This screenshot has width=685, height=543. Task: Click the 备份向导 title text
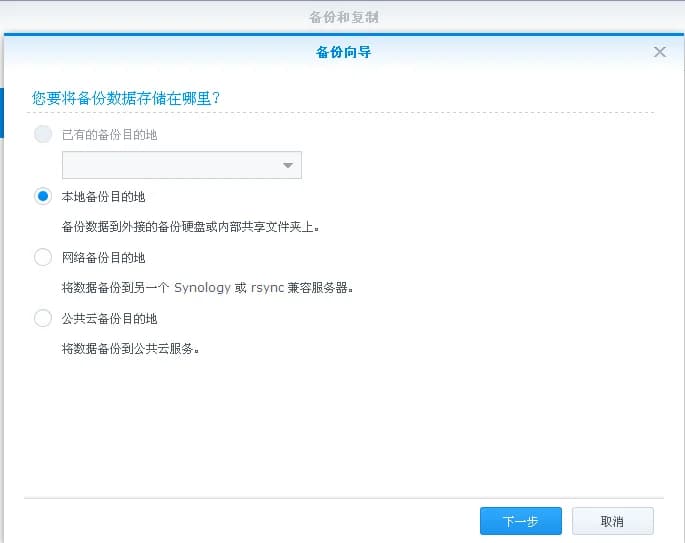343,52
